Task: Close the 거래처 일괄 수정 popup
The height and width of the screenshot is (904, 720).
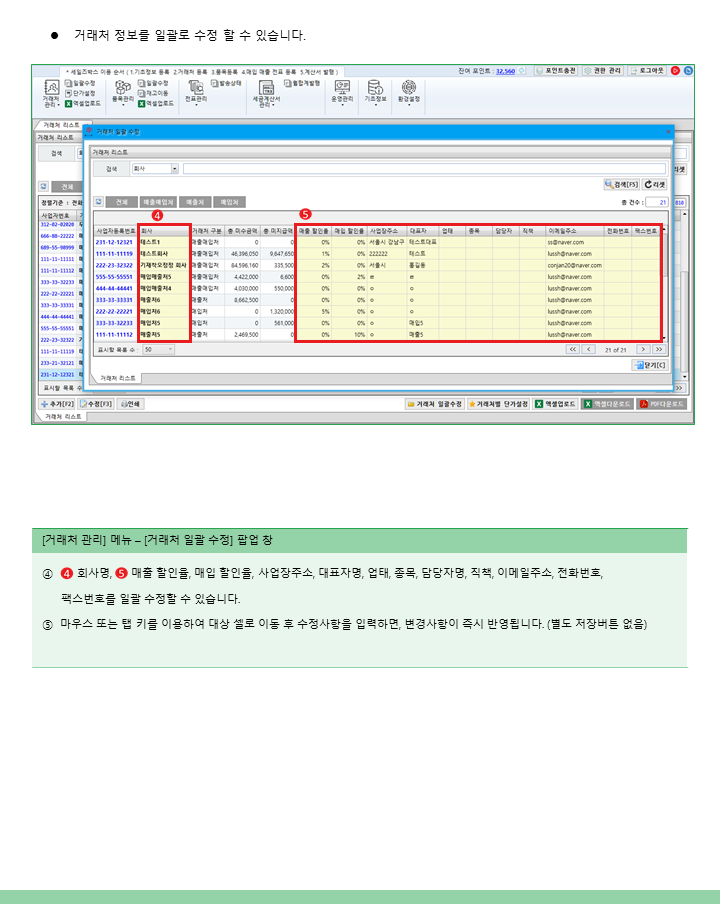Action: 669,131
